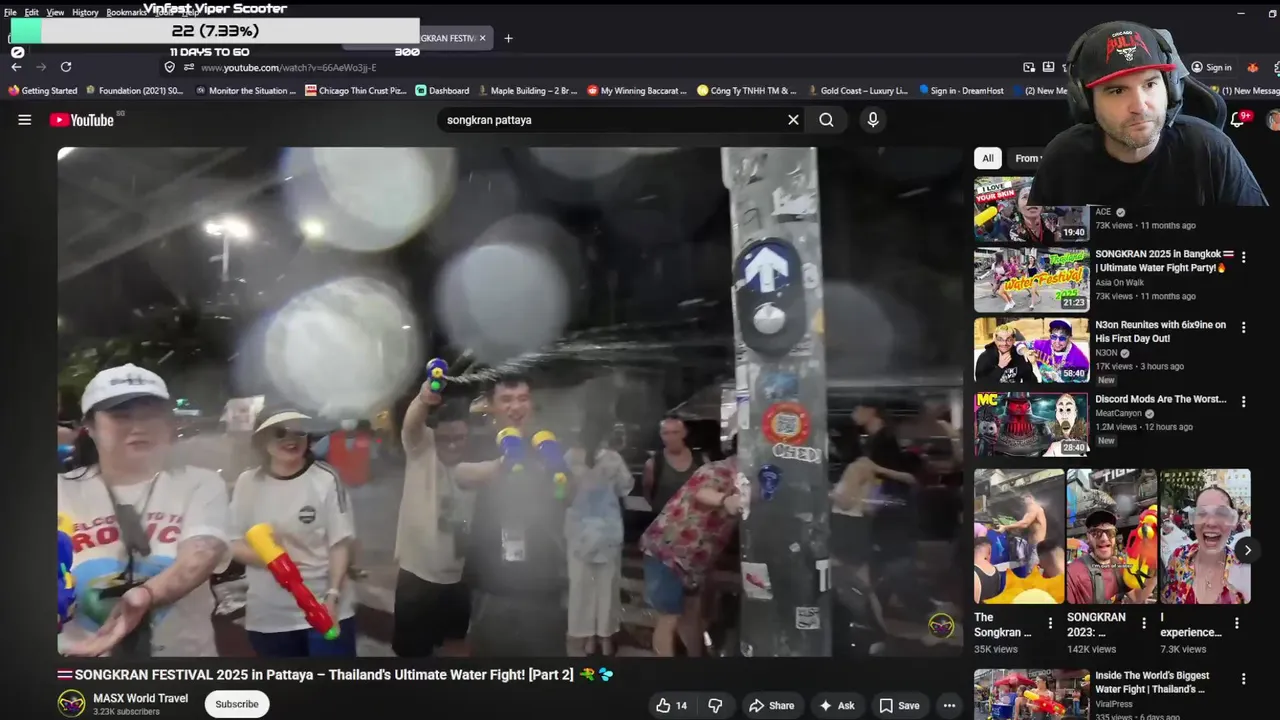Open 'I experience' short with 7.3K views
This screenshot has height=720, width=1280.
pyautogui.click(x=1205, y=536)
